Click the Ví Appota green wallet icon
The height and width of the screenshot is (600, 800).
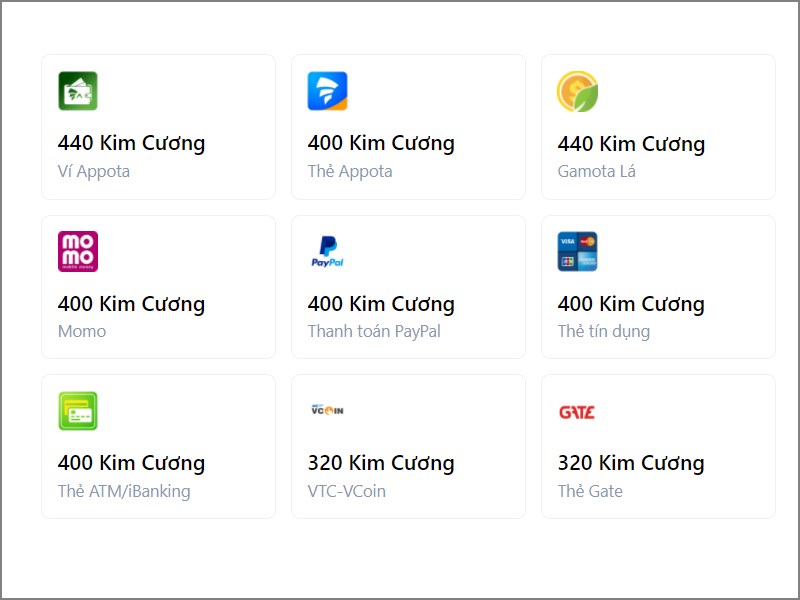[78, 91]
